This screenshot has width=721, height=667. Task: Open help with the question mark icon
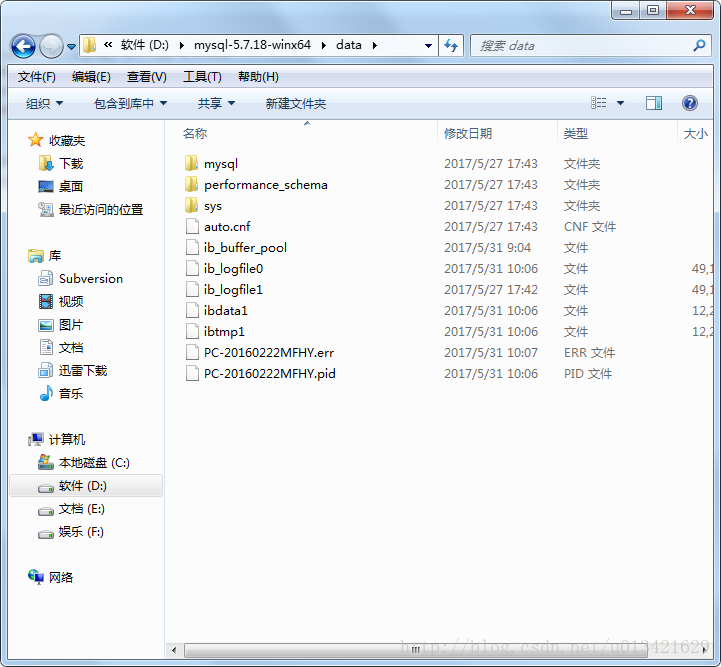click(690, 103)
